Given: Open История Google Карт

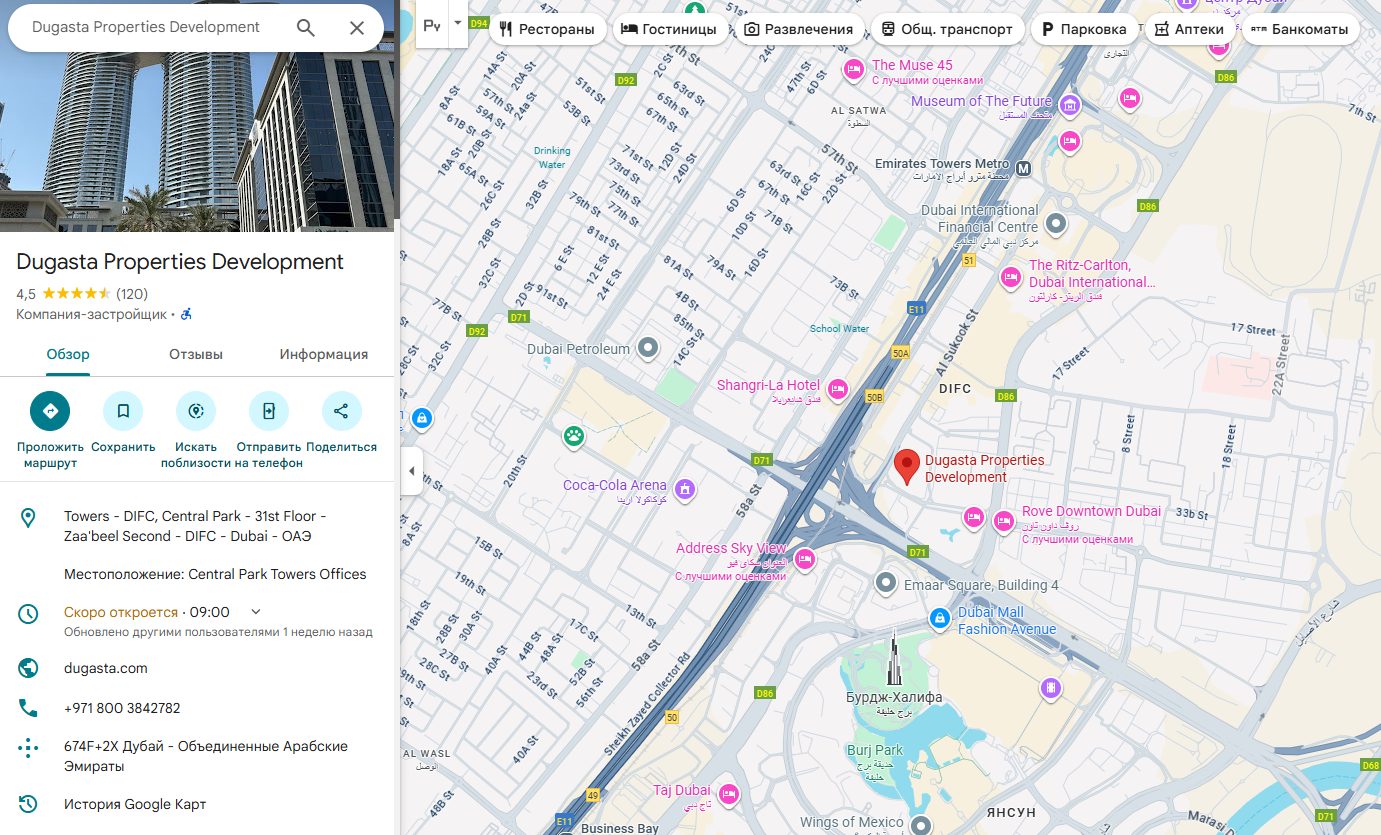Looking at the screenshot, I should (x=135, y=804).
